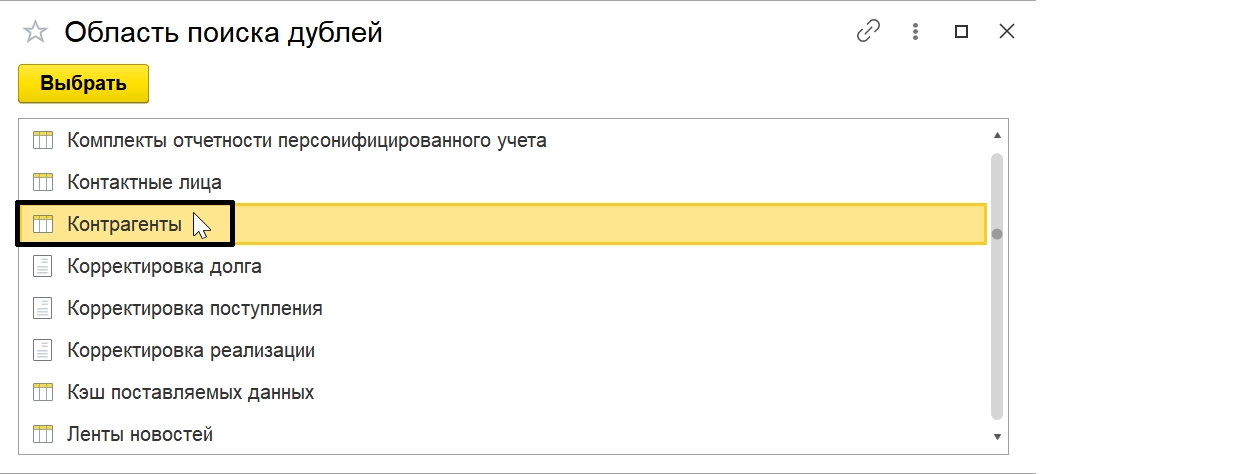Add form to favorites star icon
This screenshot has height=474, width=1240.
click(x=35, y=32)
